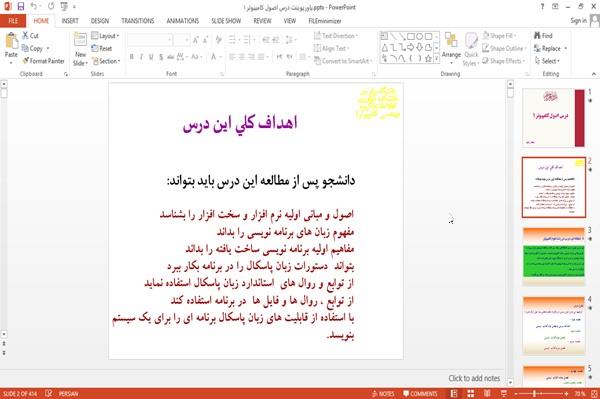The image size is (600, 399).
Task: Select the oval shape in shapes gallery
Action: pyautogui.click(x=419, y=36)
